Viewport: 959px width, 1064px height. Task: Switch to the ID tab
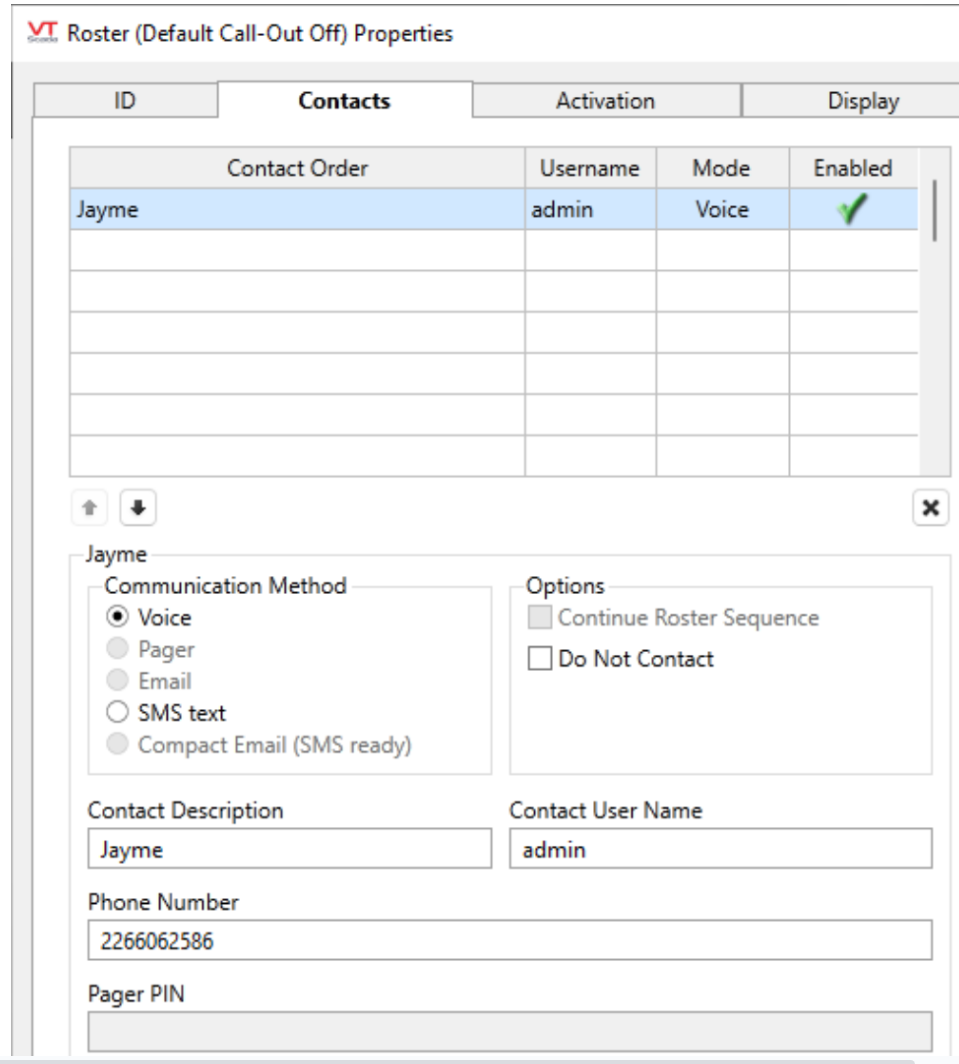point(125,101)
